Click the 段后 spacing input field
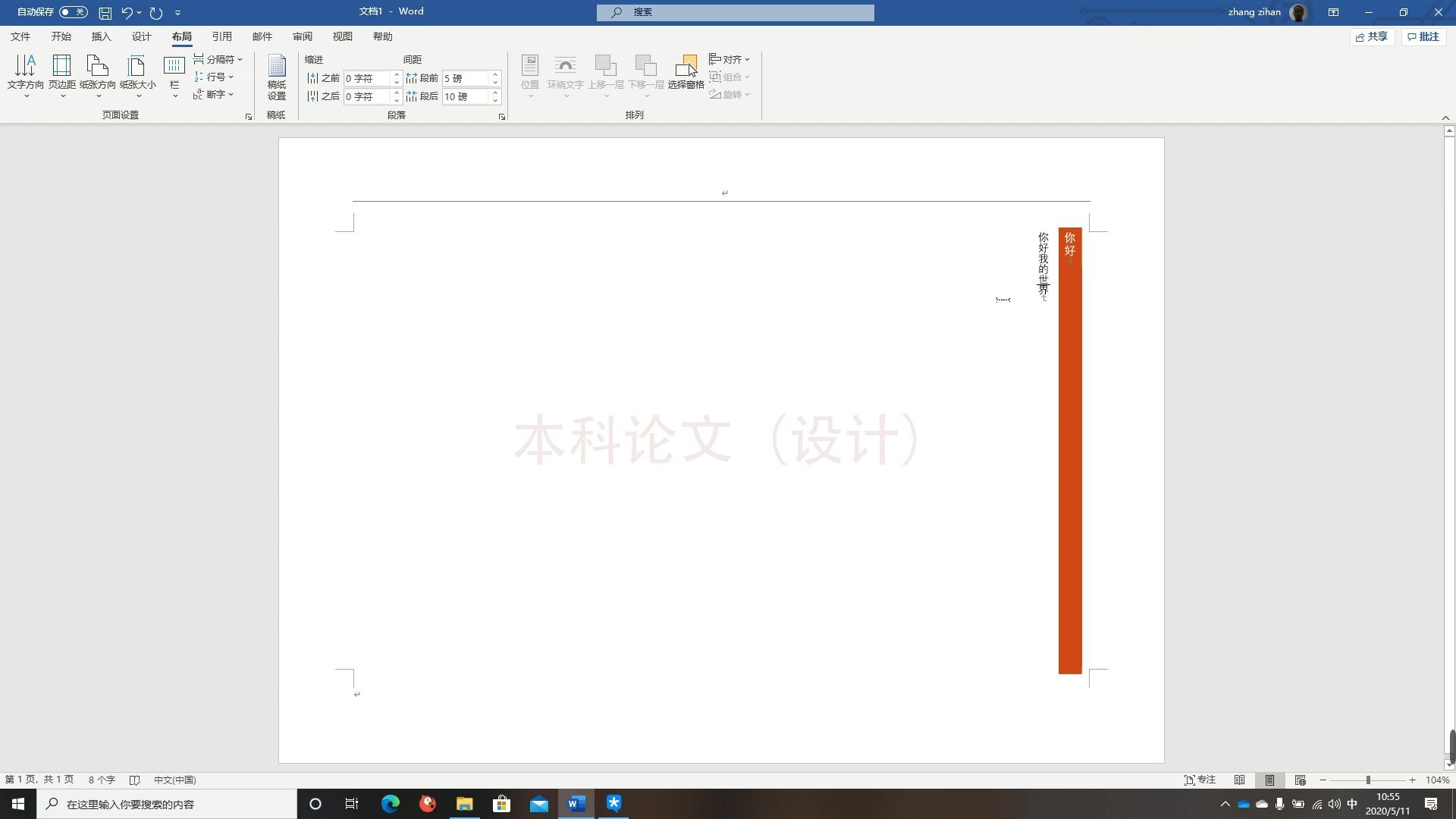The image size is (1456, 819). pos(465,96)
